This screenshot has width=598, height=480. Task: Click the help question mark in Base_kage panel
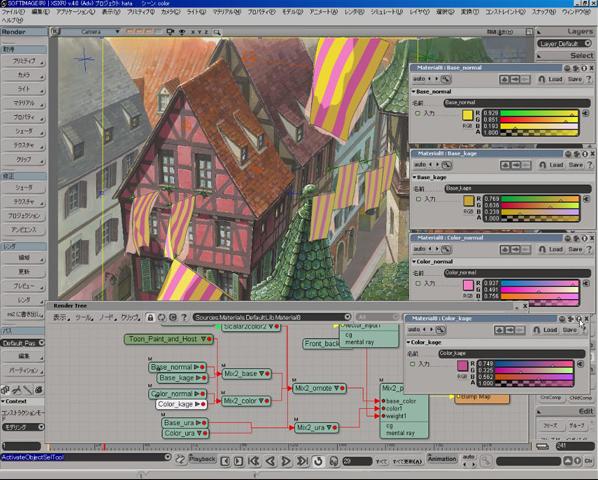tap(589, 165)
